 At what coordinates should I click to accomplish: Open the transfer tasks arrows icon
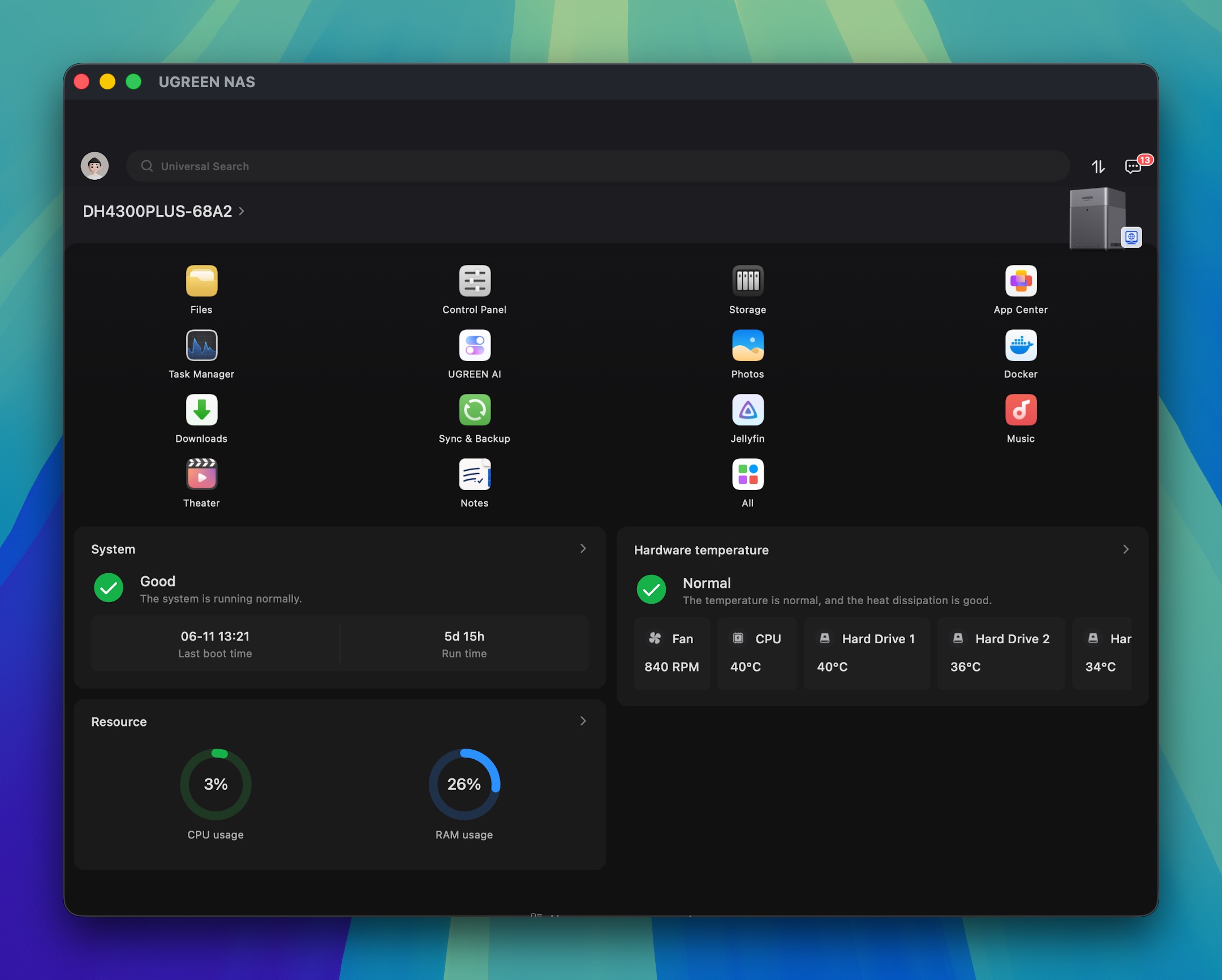click(1098, 167)
